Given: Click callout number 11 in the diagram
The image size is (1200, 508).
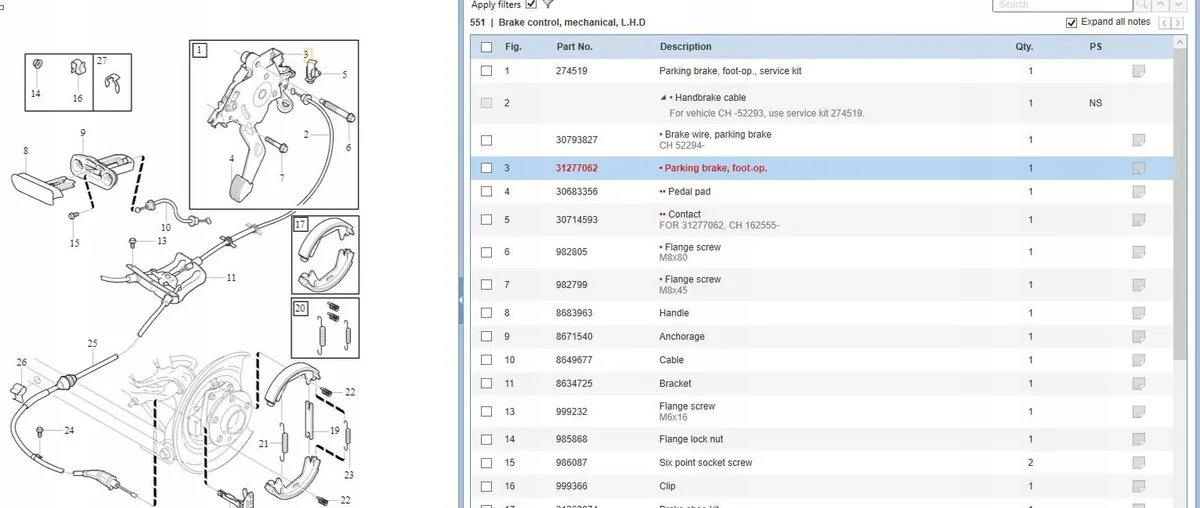Looking at the screenshot, I should coord(231,277).
